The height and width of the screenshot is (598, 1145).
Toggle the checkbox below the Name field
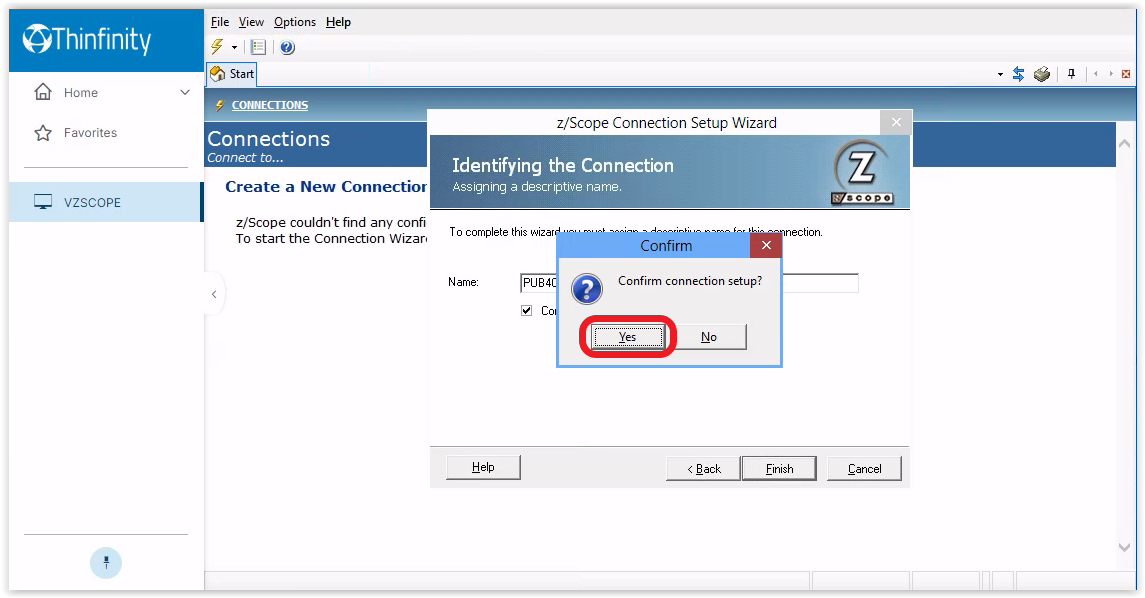pos(526,310)
